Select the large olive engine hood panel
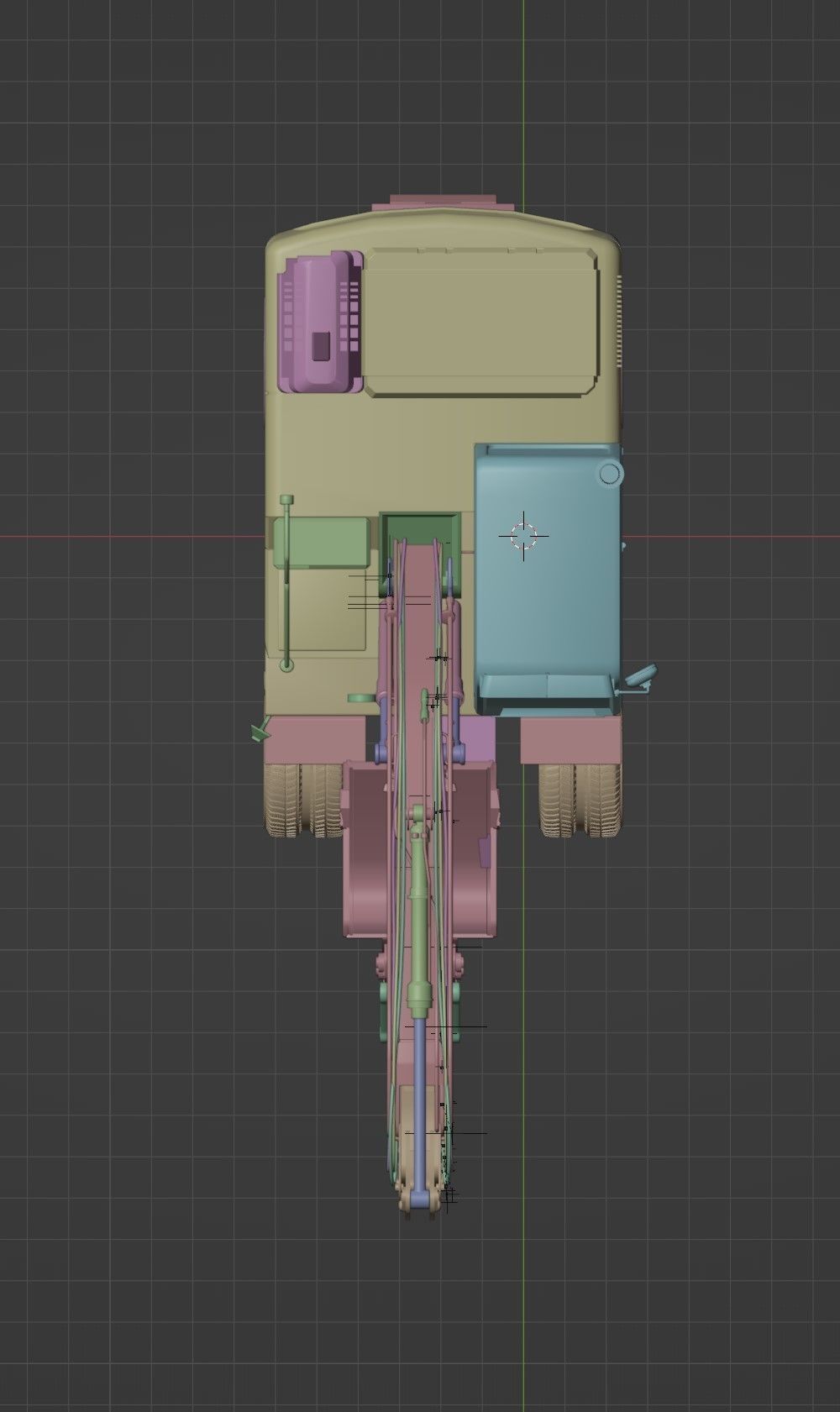 point(481,323)
